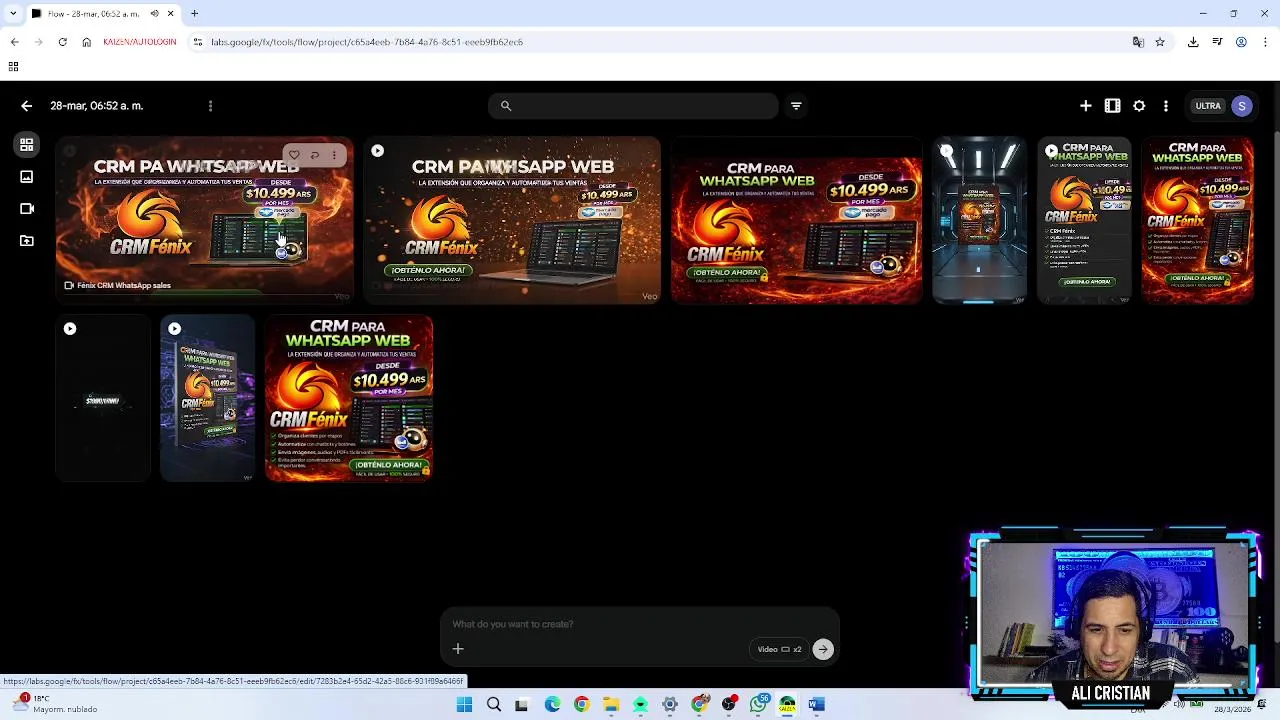Open more options on the first thumbnail
This screenshot has width=1280, height=720.
[x=334, y=155]
